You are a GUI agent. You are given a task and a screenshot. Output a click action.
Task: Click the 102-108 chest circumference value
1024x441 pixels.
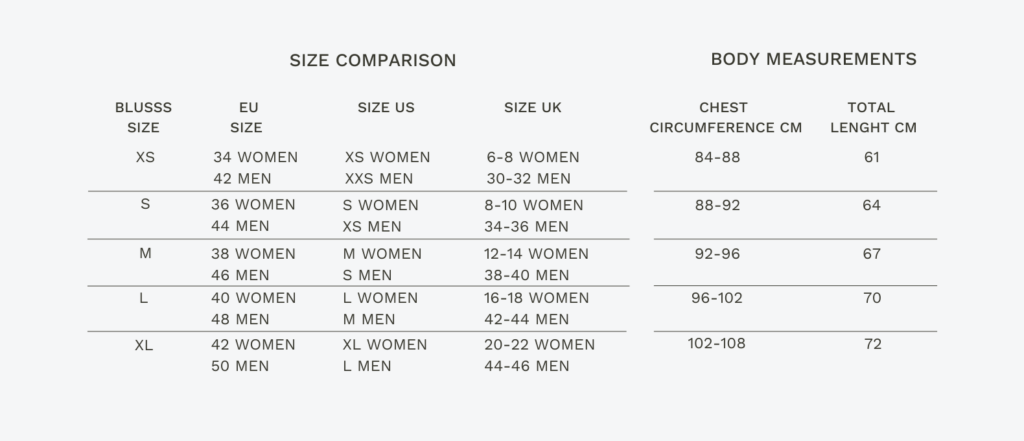click(x=717, y=344)
